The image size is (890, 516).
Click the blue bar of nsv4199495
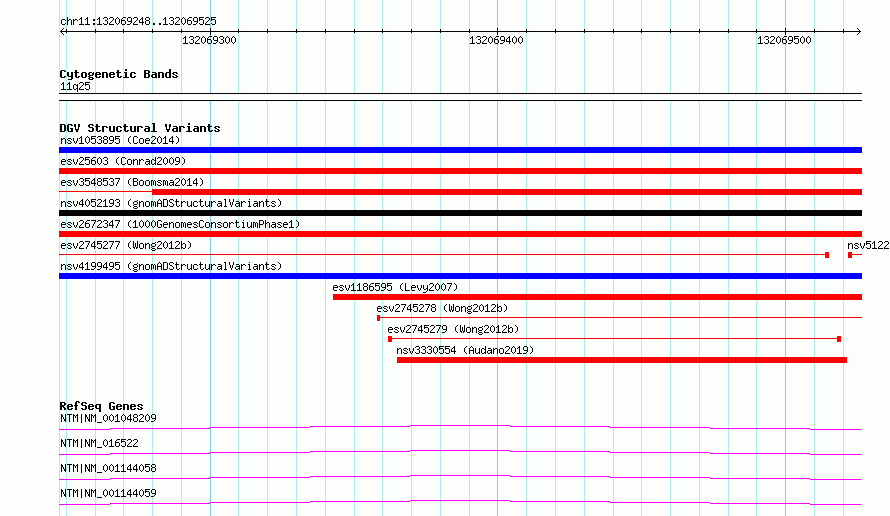[460, 276]
